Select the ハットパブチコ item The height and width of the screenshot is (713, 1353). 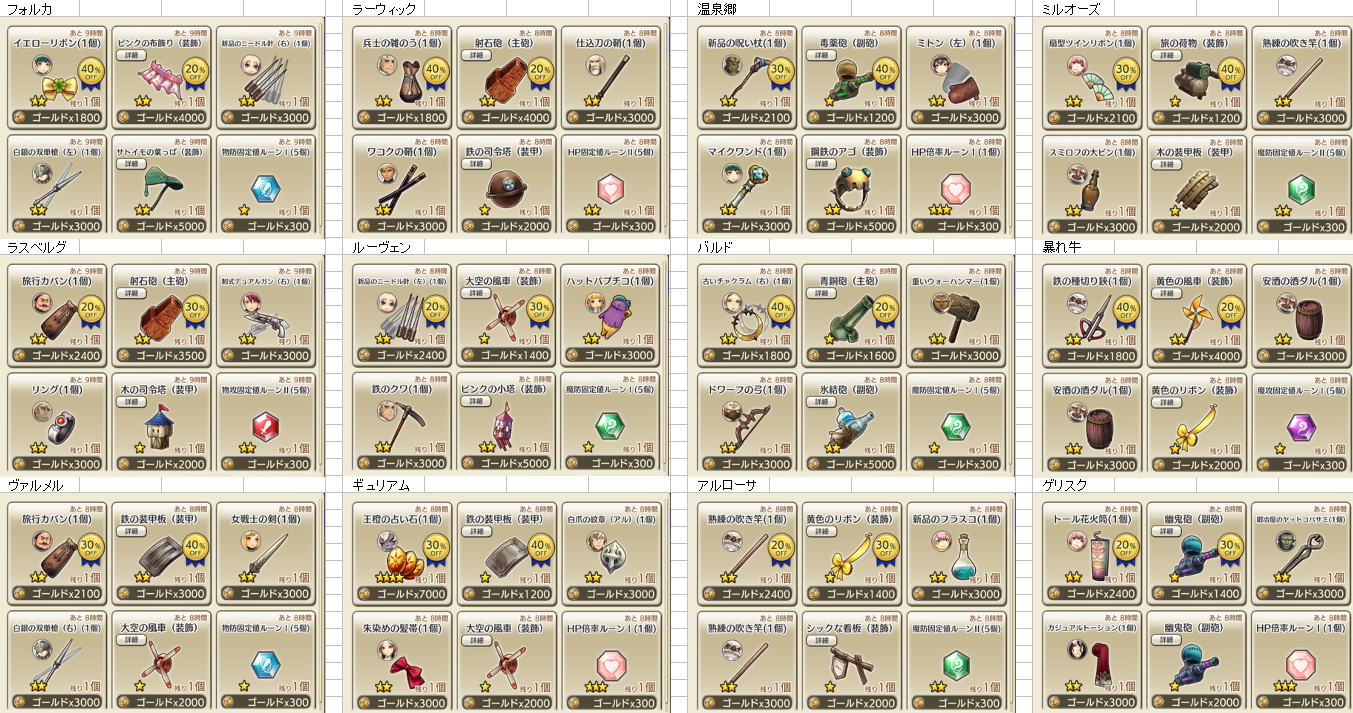(610, 314)
